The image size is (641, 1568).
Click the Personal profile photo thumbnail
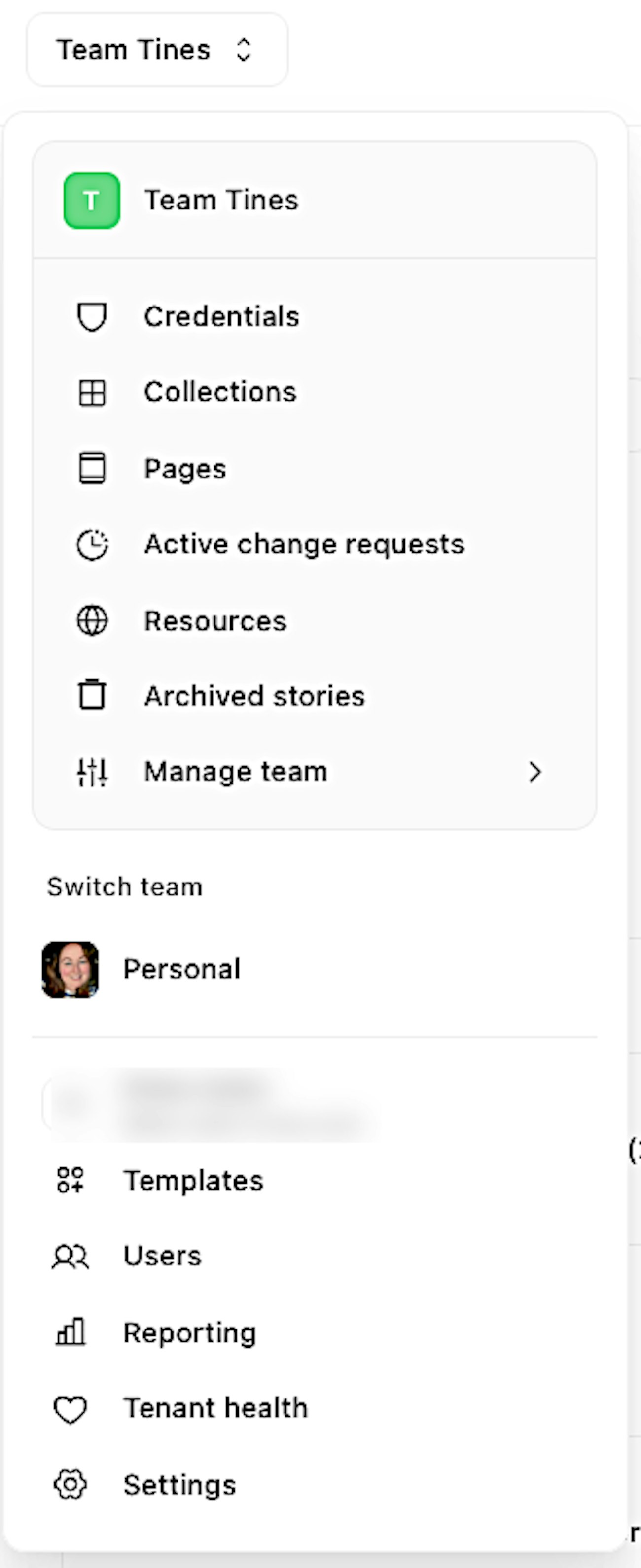[x=71, y=969]
